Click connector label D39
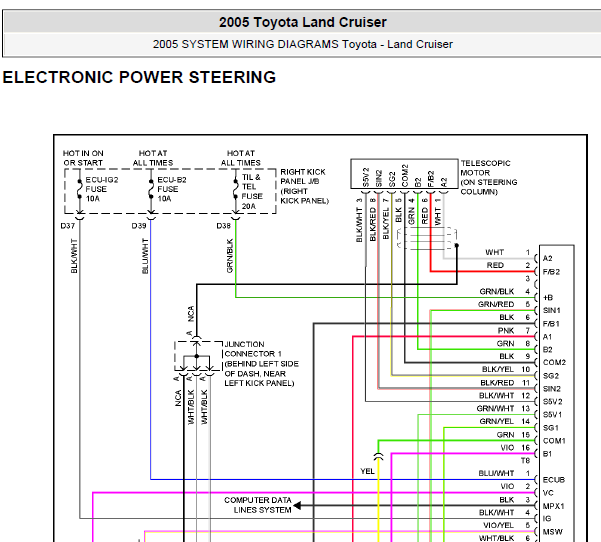601x542 pixels. [139, 226]
